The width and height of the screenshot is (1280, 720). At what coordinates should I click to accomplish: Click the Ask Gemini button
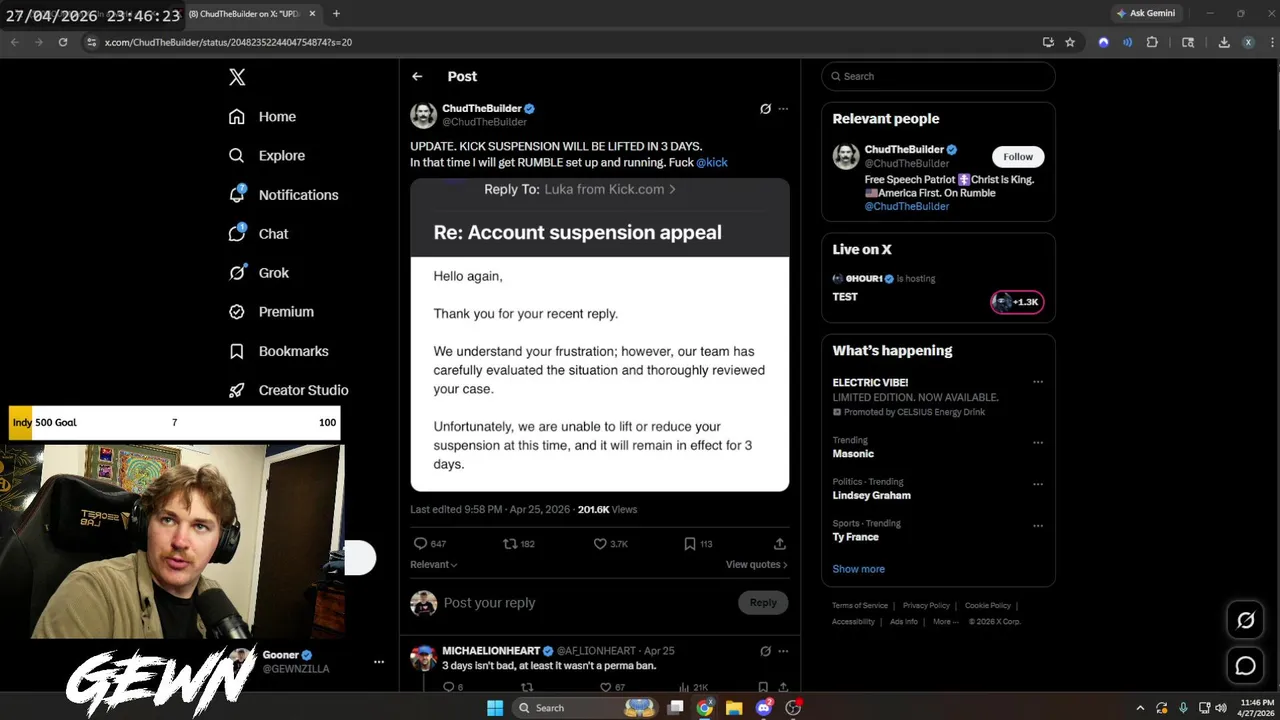point(1146,13)
